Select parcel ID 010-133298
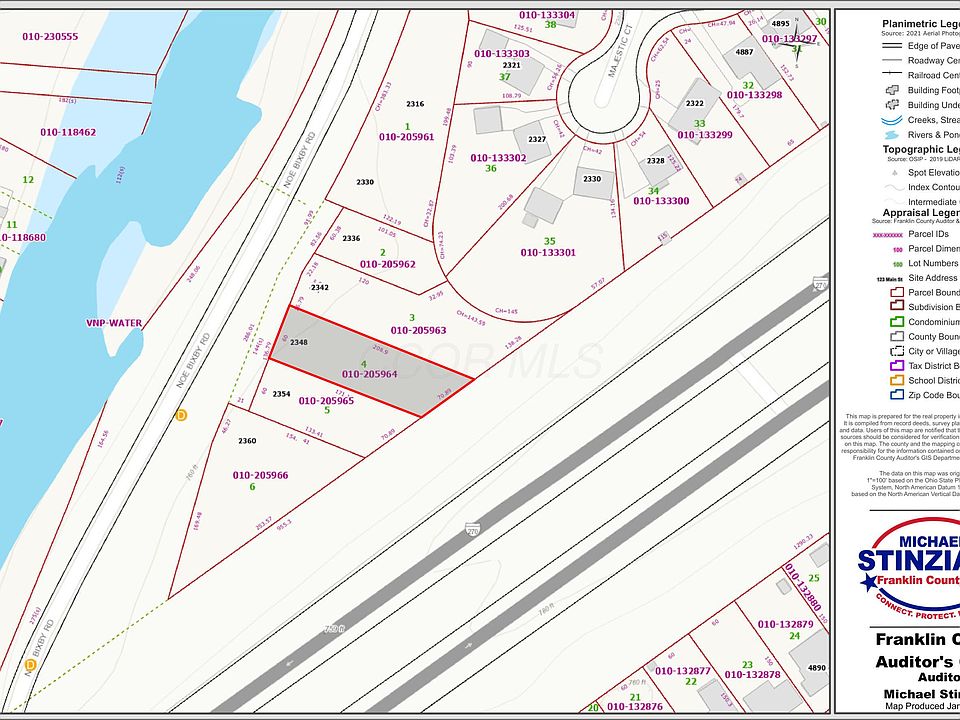The height and width of the screenshot is (720, 960). 754,95
